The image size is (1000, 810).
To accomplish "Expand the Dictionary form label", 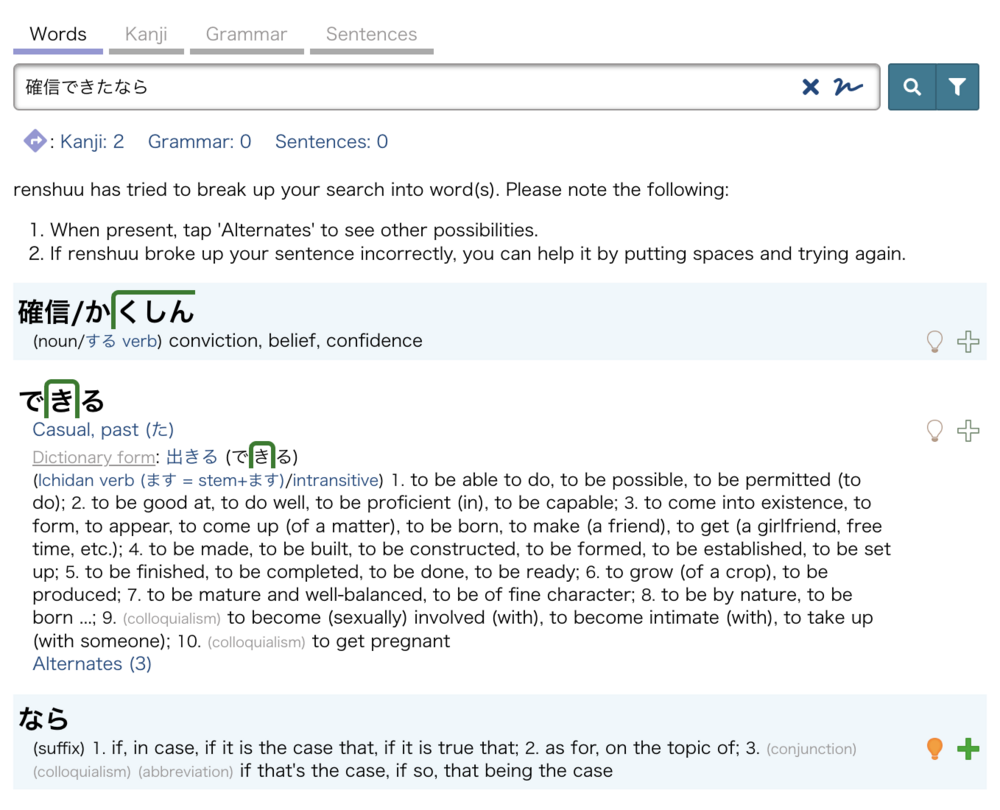I will point(94,457).
